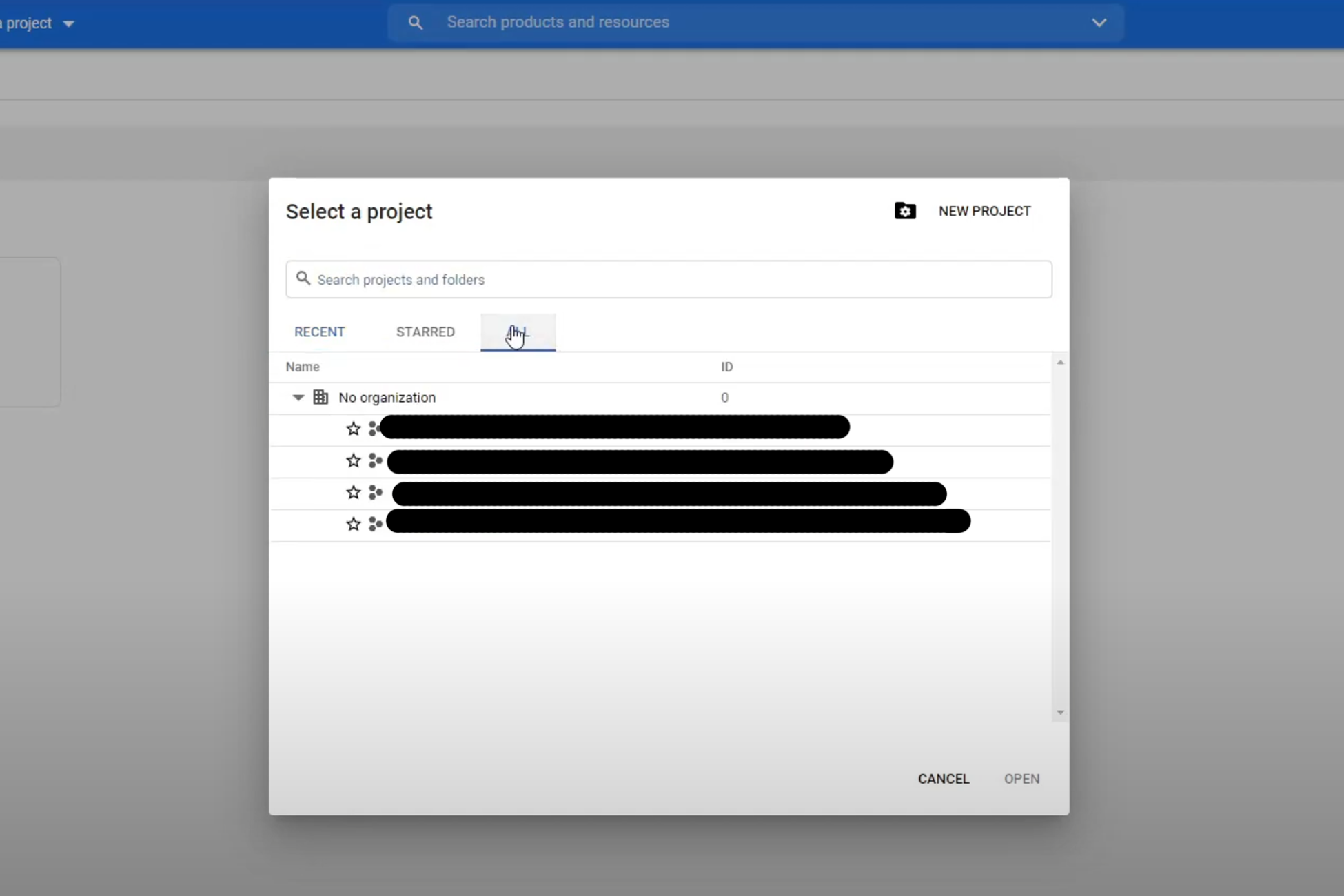
Task: Open the project selector dropdown arrow
Action: (x=68, y=24)
